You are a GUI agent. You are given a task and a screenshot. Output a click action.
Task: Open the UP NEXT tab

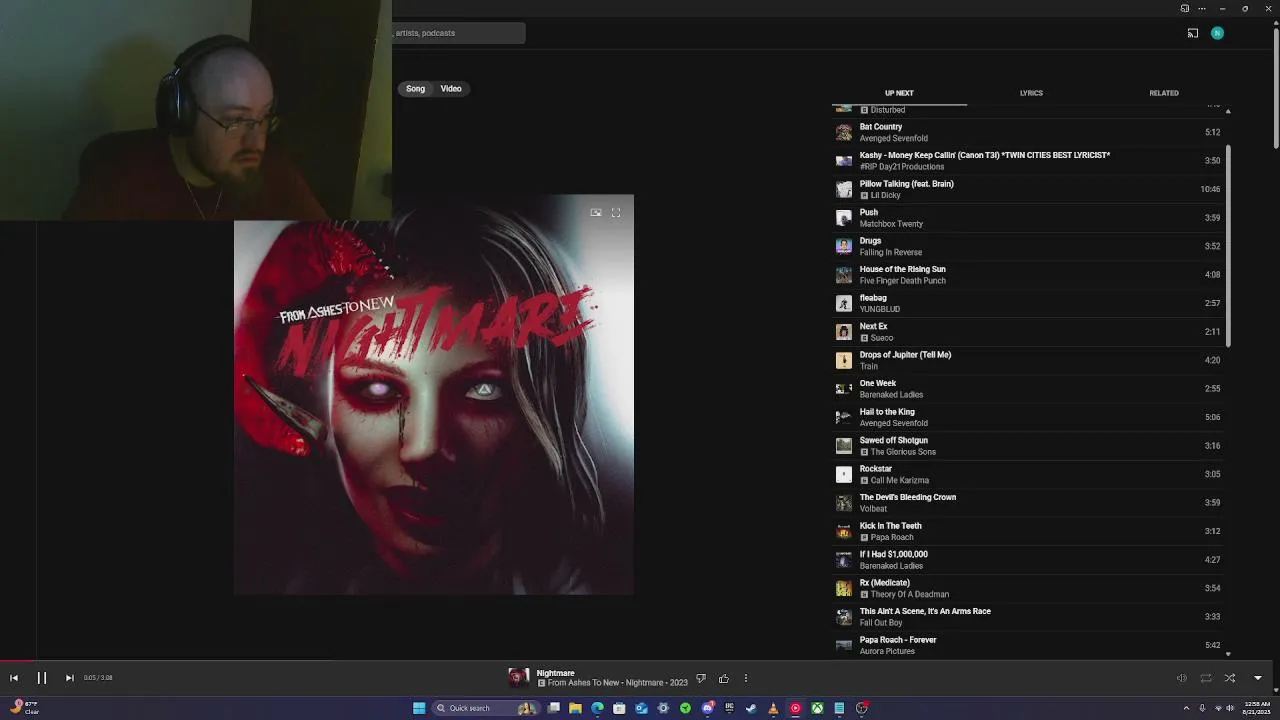[899, 93]
